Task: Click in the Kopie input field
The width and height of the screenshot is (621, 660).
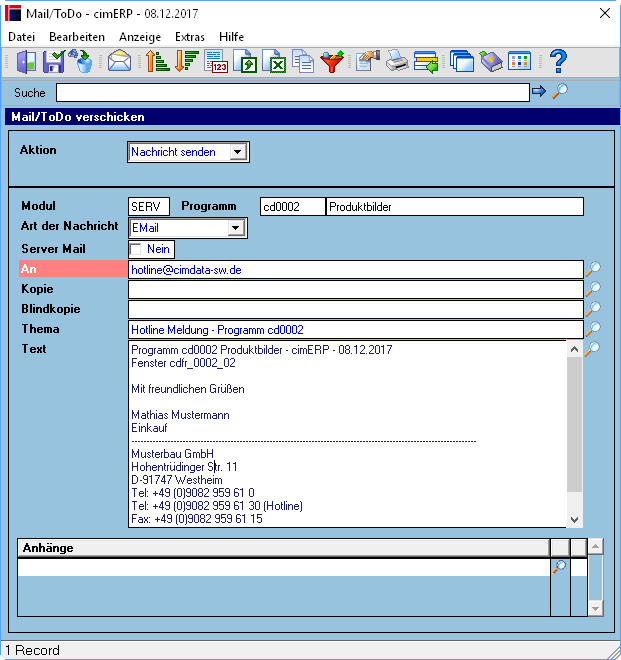Action: tap(356, 290)
